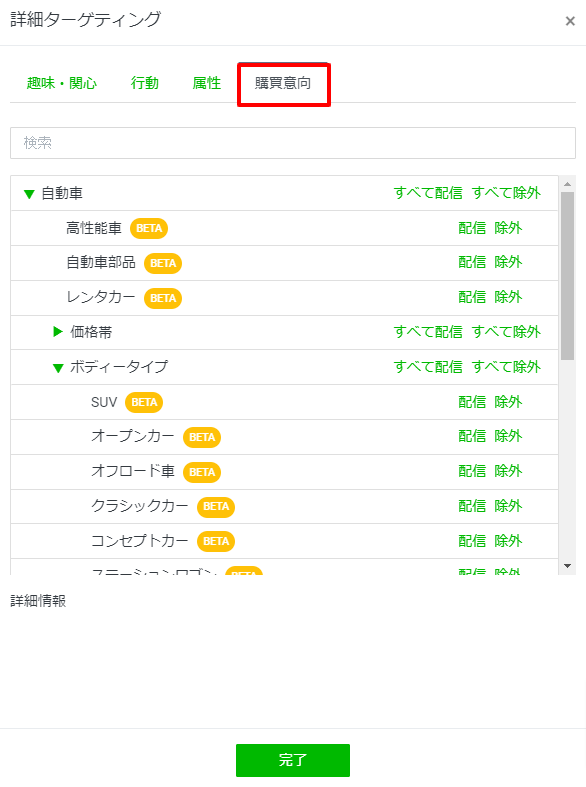Click すべて配信 for 自動車
The width and height of the screenshot is (586, 787).
[428, 193]
